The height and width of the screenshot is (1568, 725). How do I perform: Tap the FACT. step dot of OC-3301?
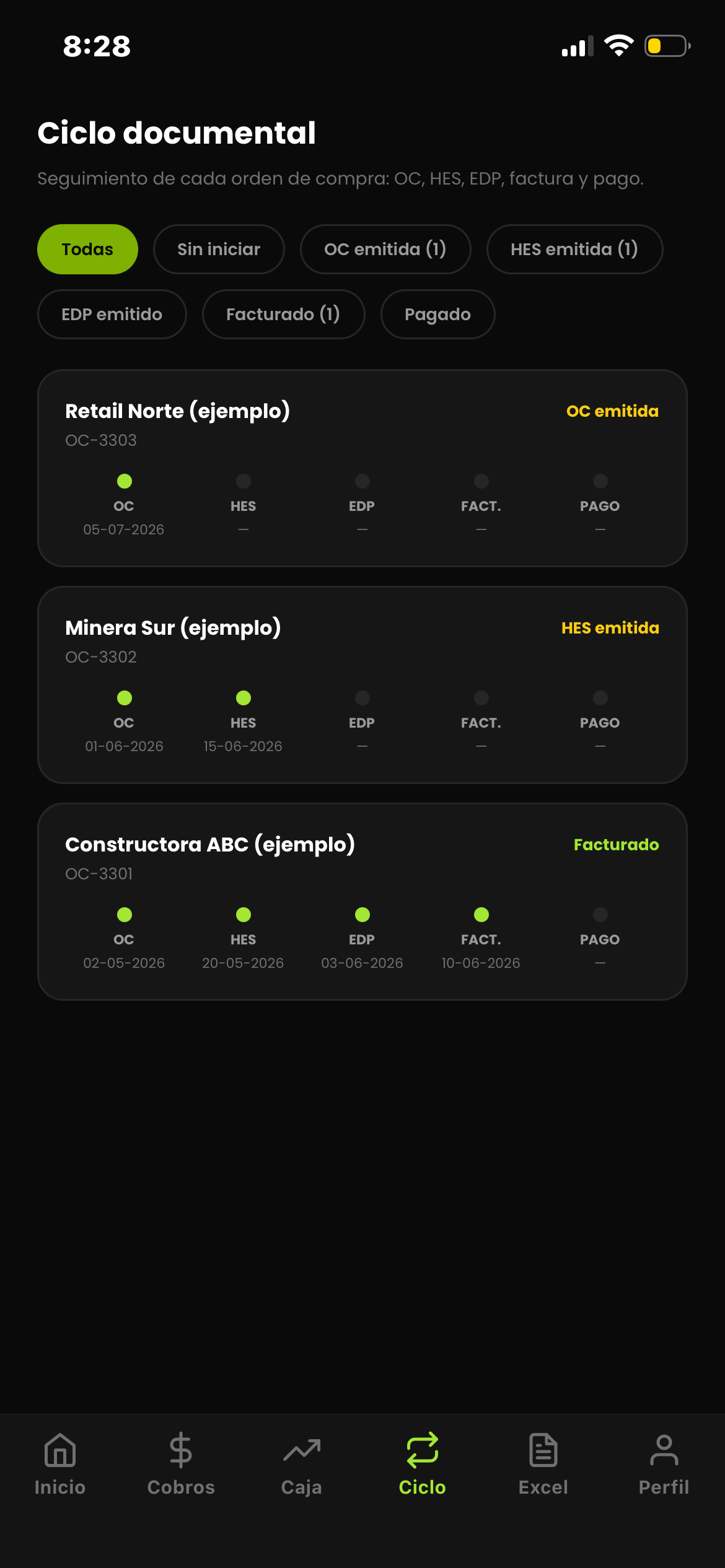click(x=481, y=915)
